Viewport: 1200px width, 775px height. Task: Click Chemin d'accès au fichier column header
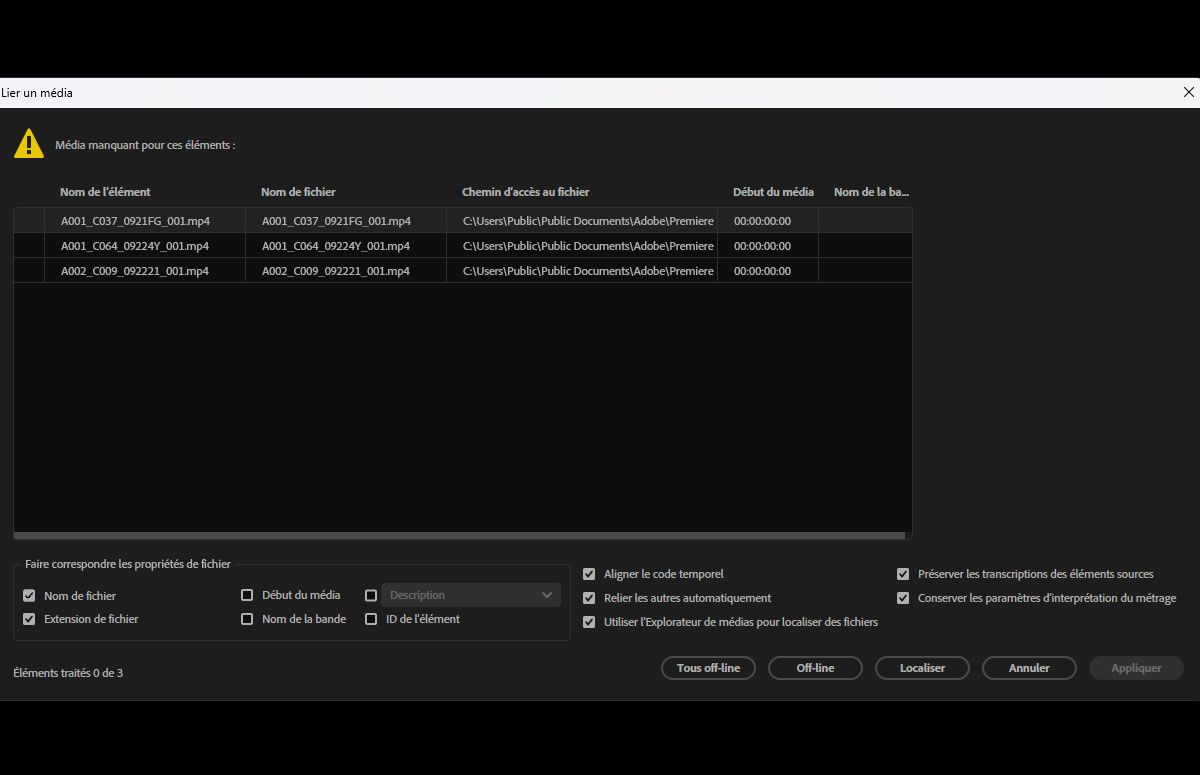pyautogui.click(x=526, y=192)
